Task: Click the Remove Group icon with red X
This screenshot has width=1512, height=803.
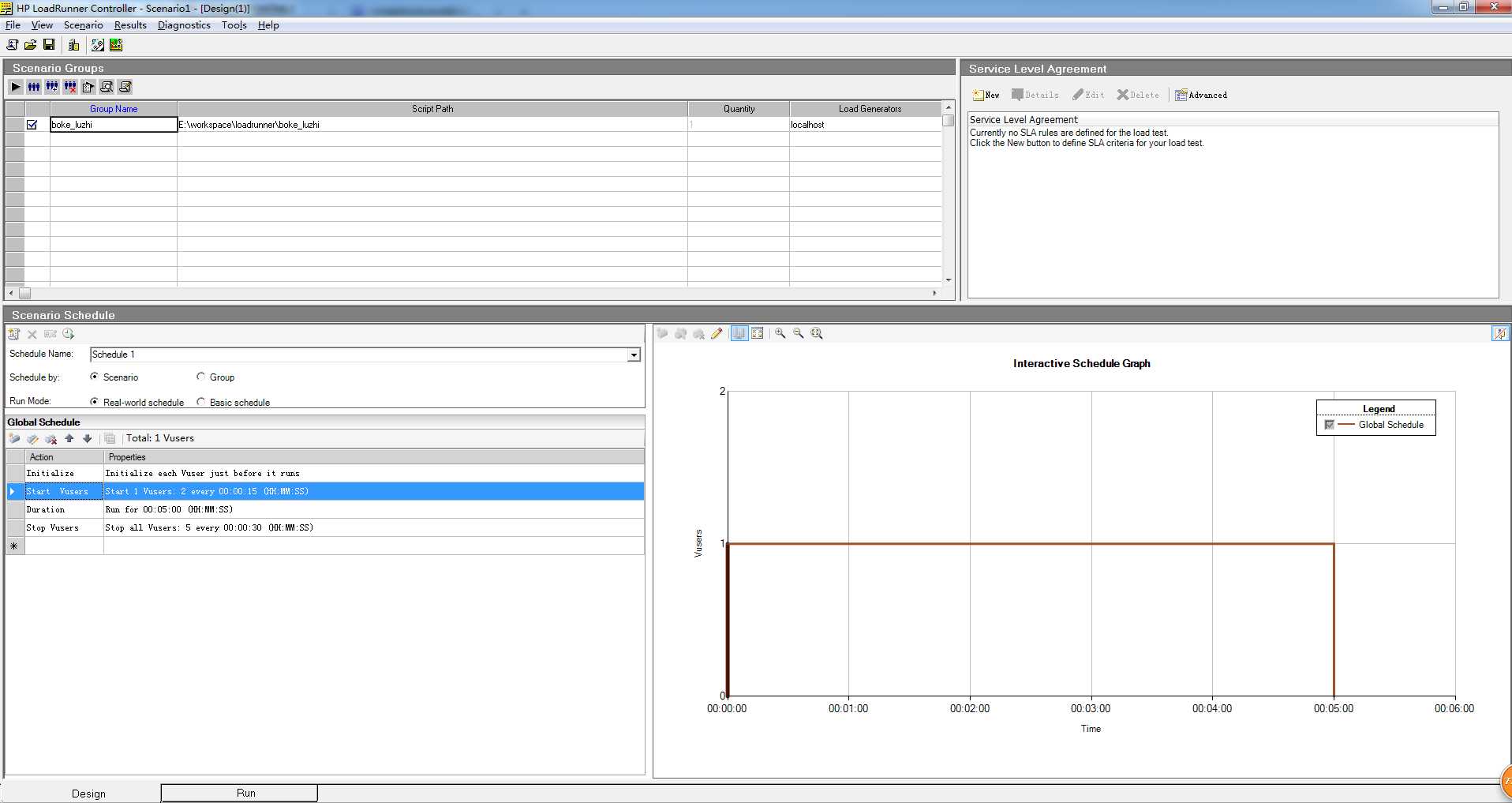Action: click(70, 87)
